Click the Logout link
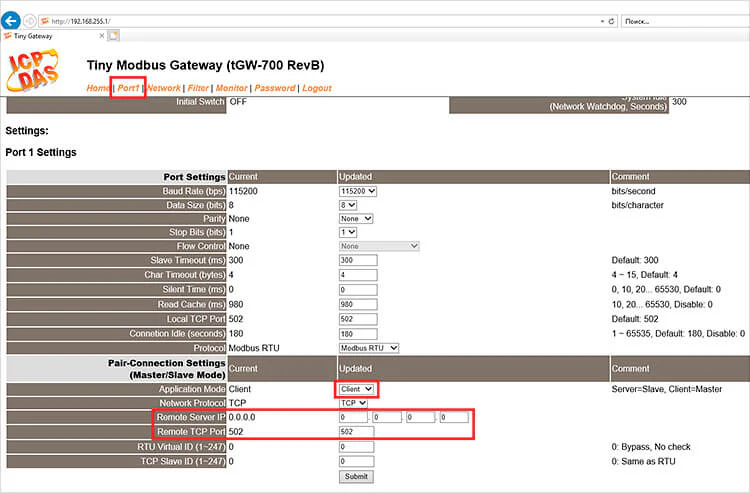The width and height of the screenshot is (750, 493). tap(317, 88)
